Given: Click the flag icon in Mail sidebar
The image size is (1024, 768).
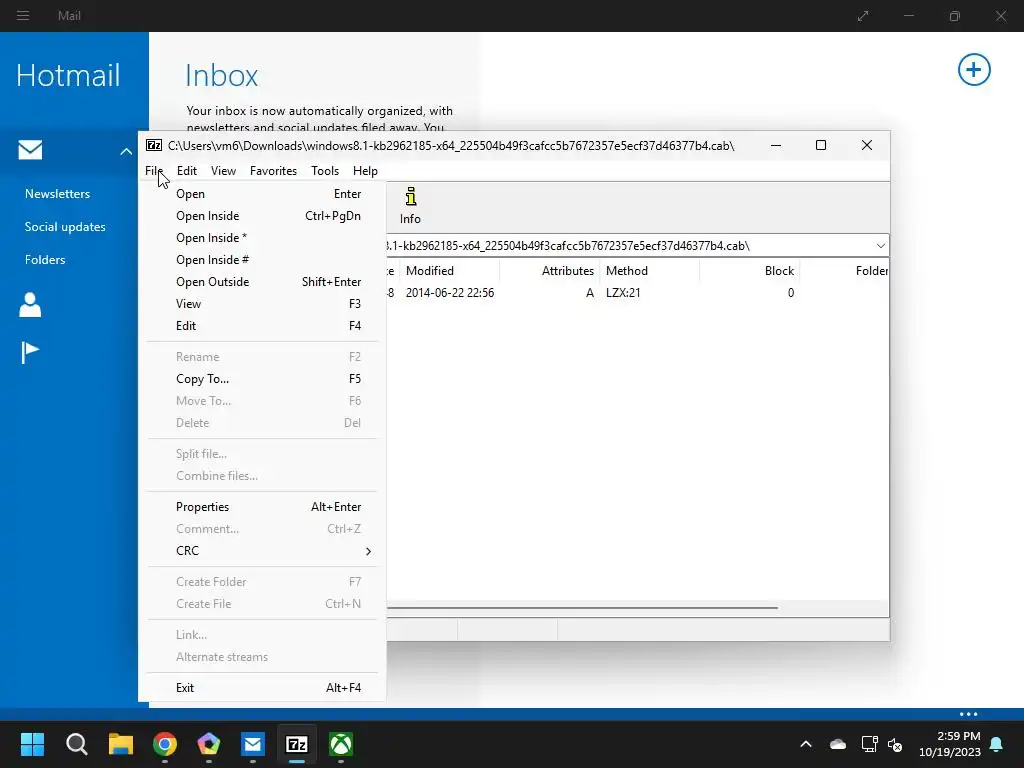Looking at the screenshot, I should (30, 353).
